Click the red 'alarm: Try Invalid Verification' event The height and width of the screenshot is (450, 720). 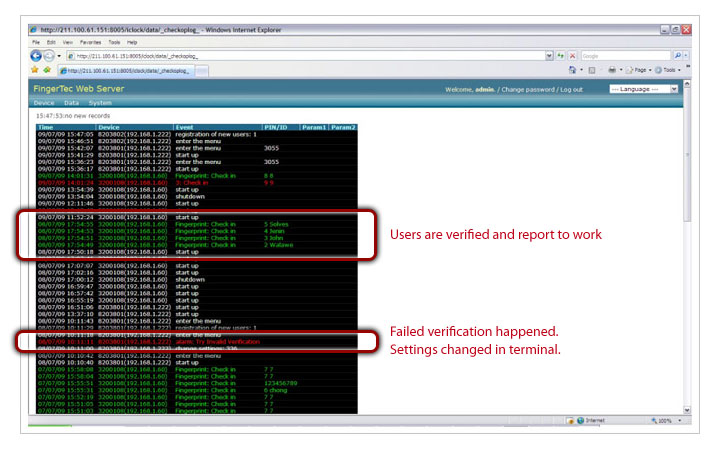(217, 342)
